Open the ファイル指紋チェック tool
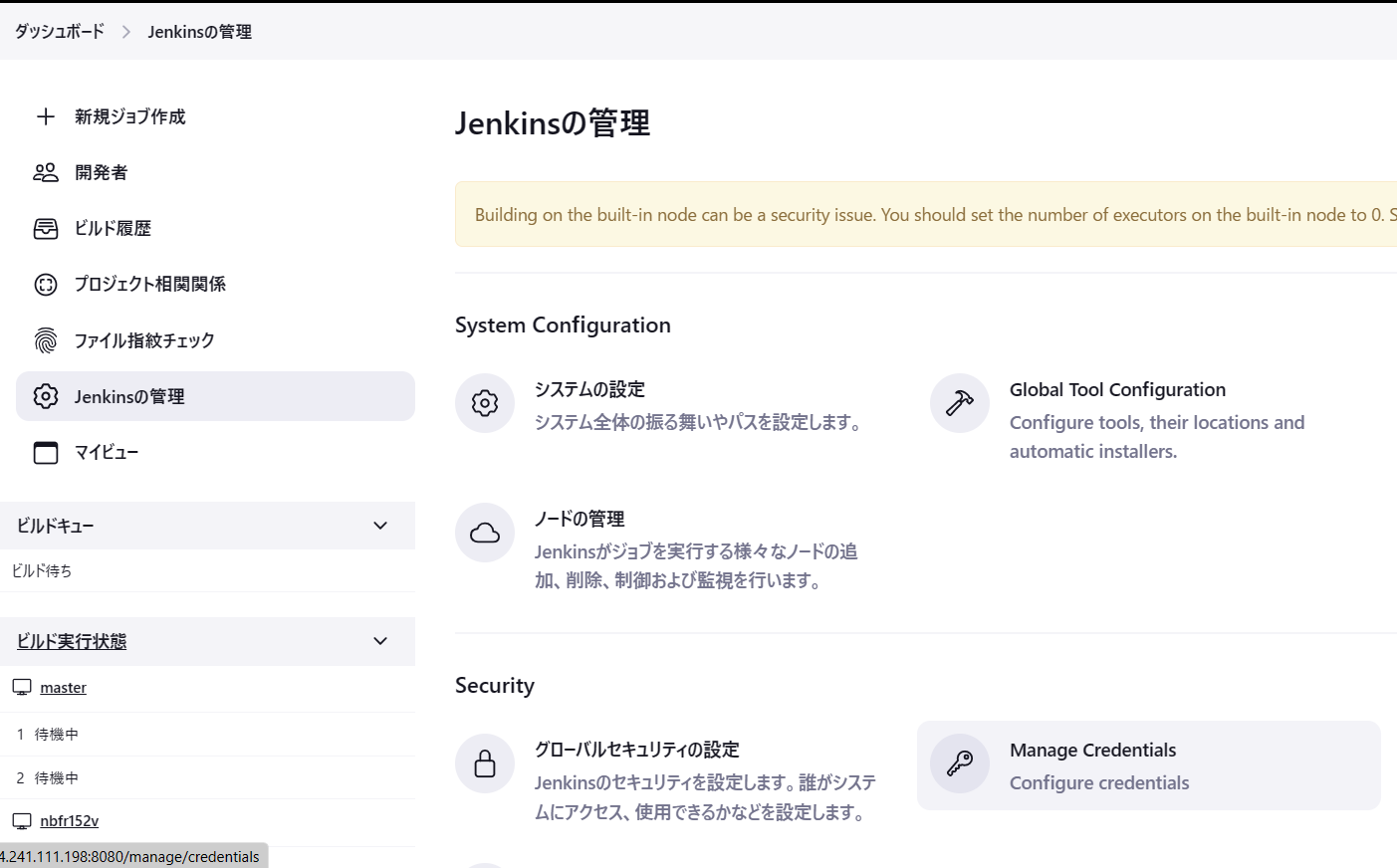The image size is (1397, 868). pyautogui.click(x=142, y=339)
